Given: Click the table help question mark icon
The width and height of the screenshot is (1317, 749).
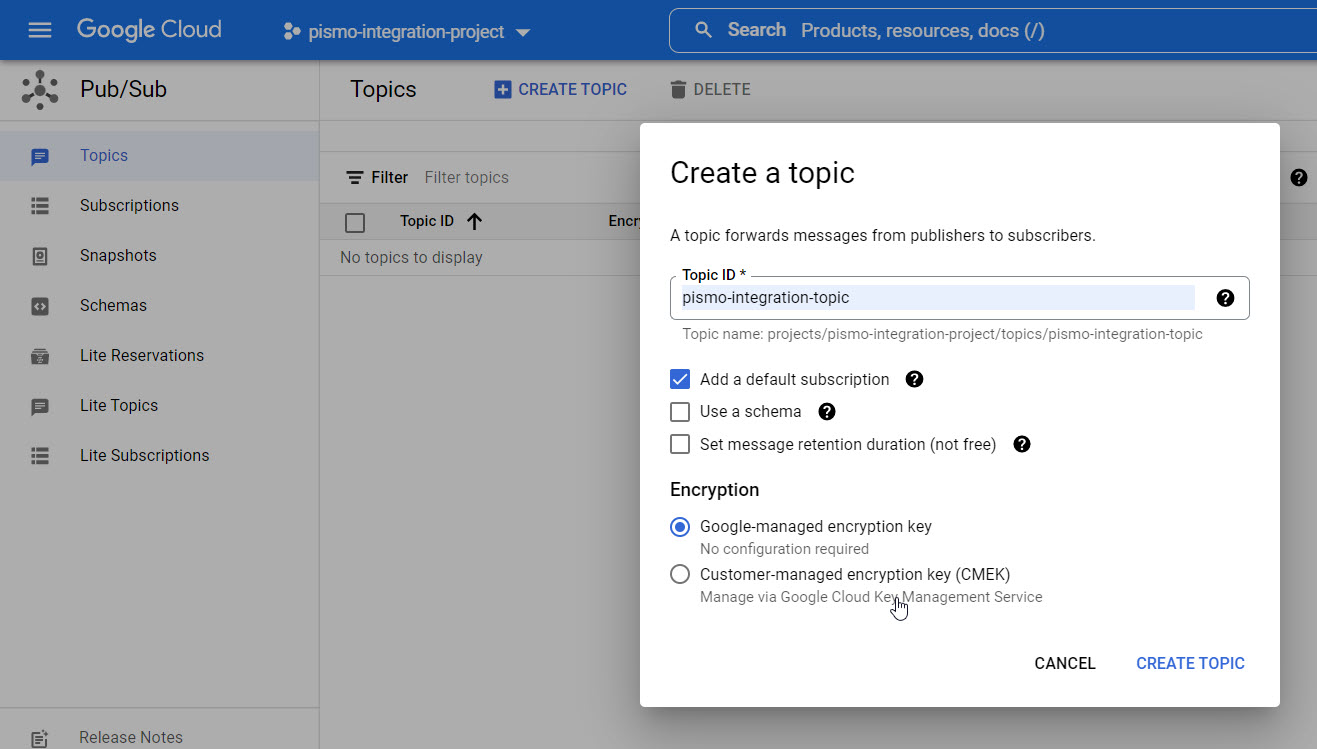Looking at the screenshot, I should click(1299, 178).
